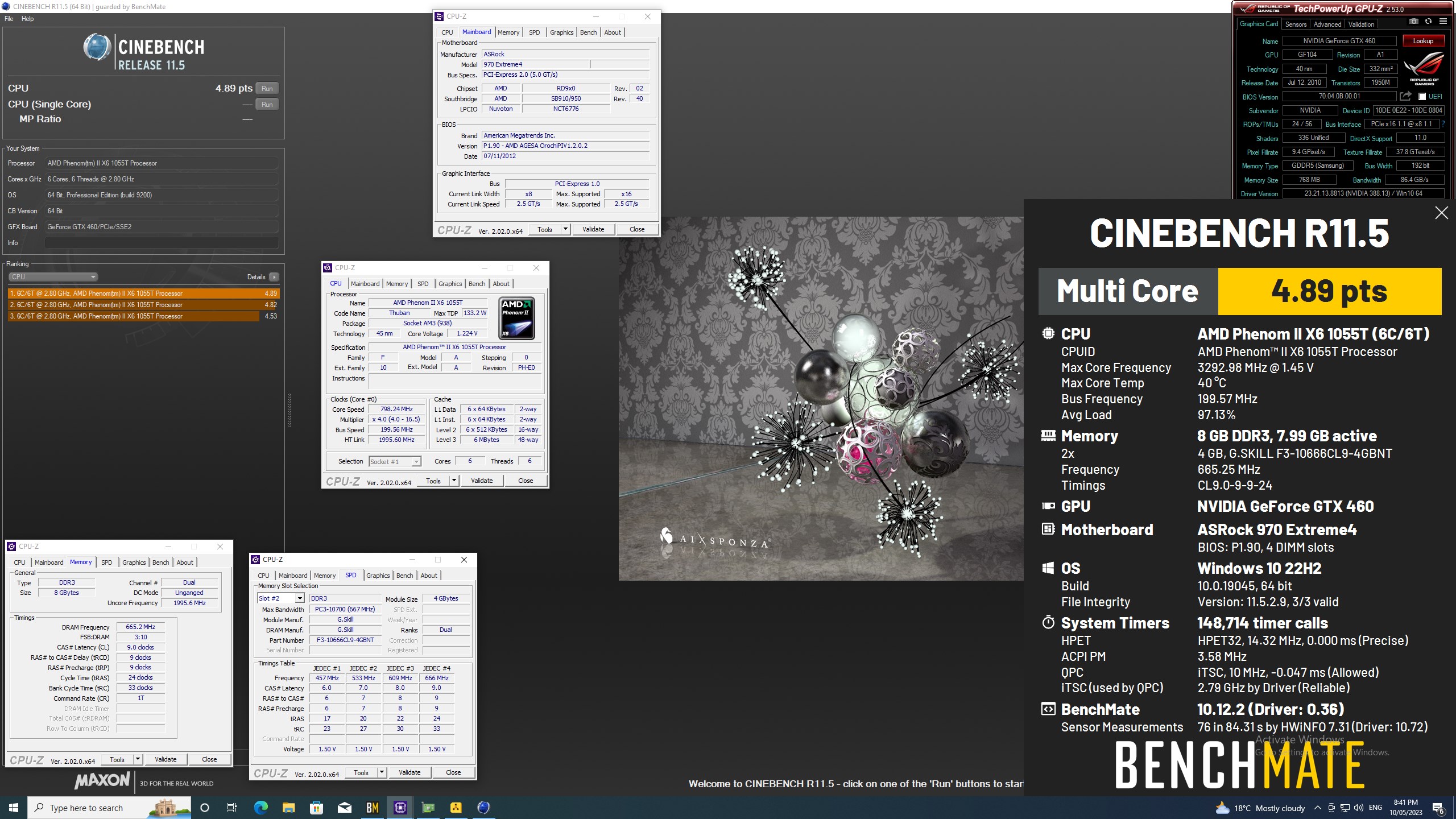Image resolution: width=1456 pixels, height=819 pixels.
Task: Click the Info field in Your System
Action: click(162, 243)
